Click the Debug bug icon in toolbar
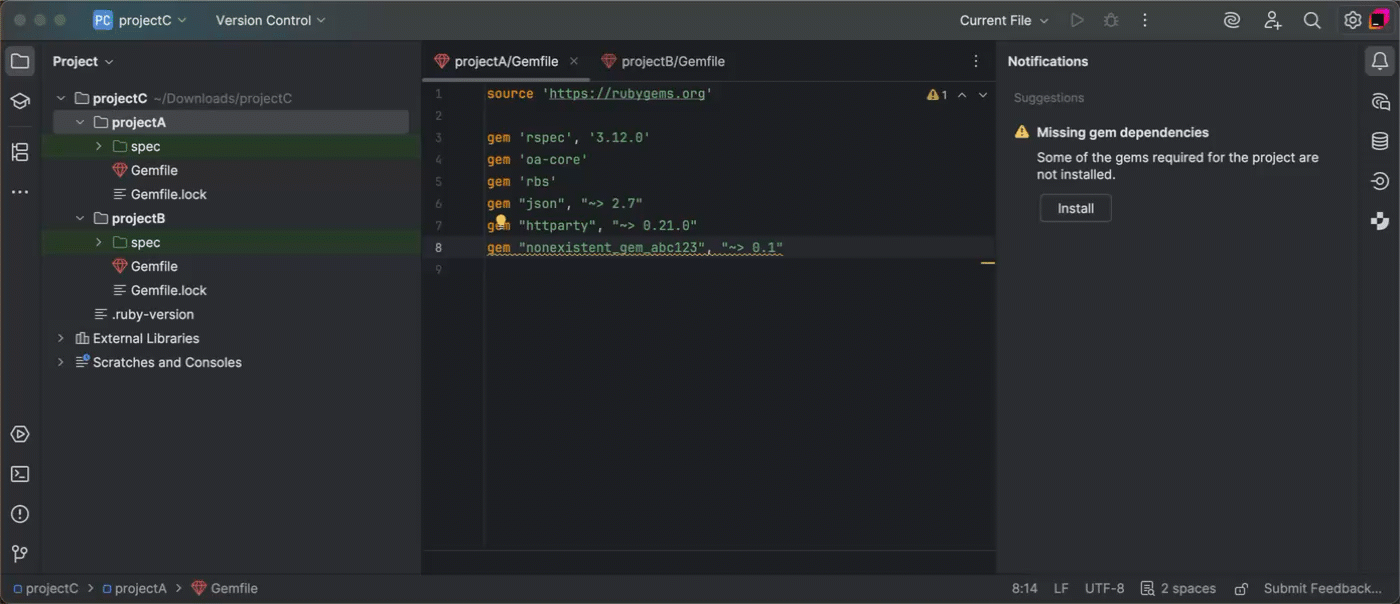 [1111, 20]
